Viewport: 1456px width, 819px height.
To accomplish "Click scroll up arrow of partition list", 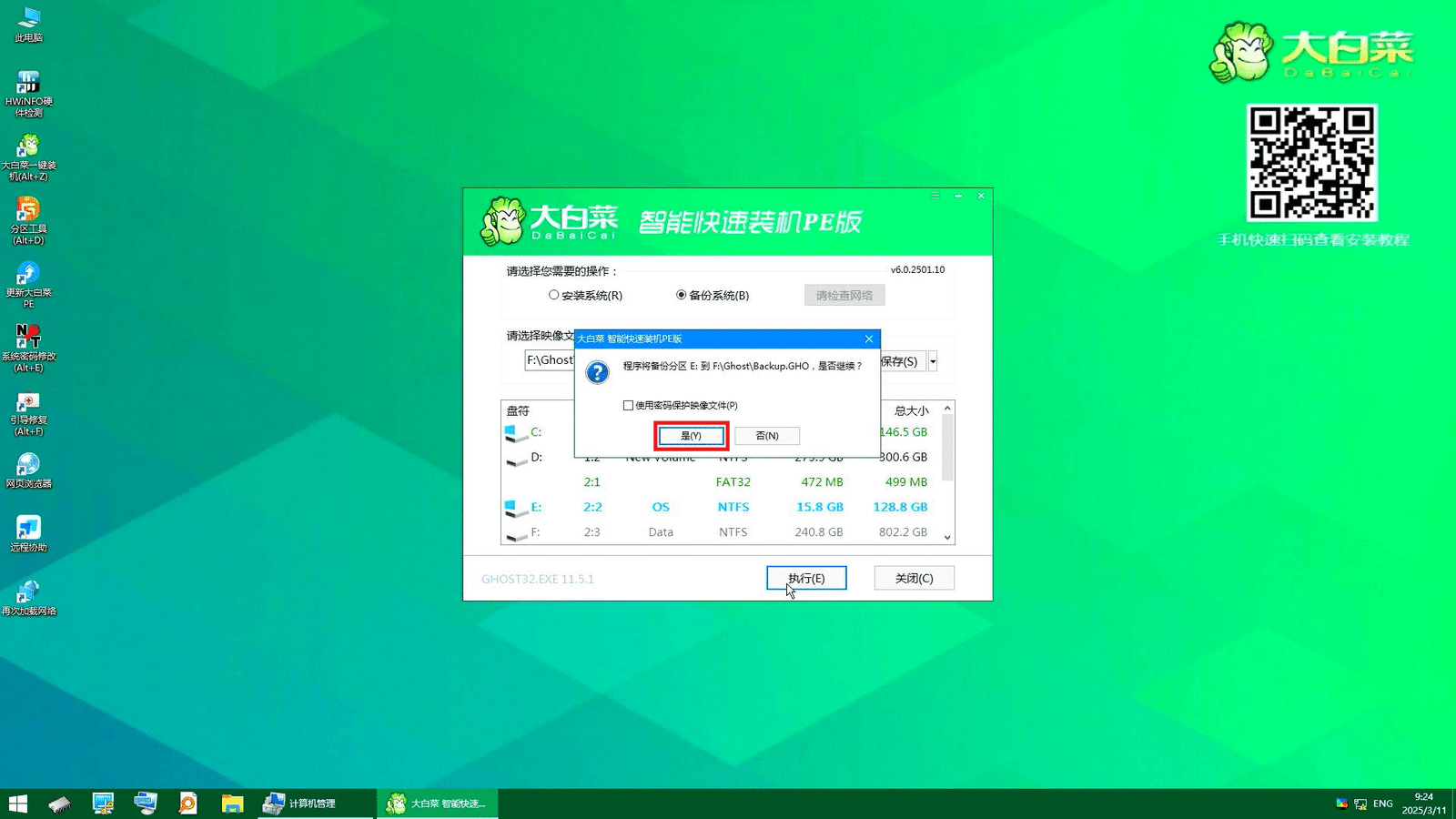I will (x=947, y=409).
